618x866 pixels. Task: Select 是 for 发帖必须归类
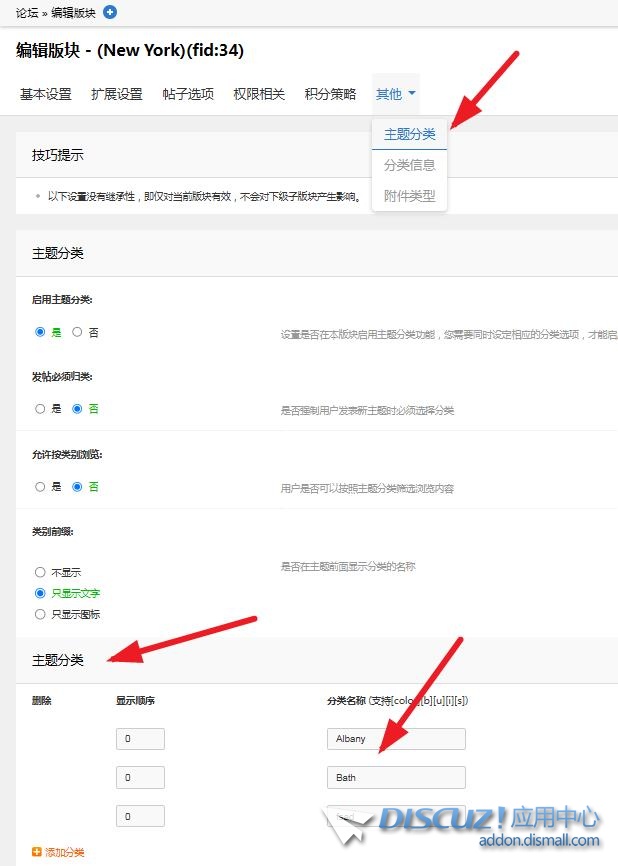(x=40, y=409)
